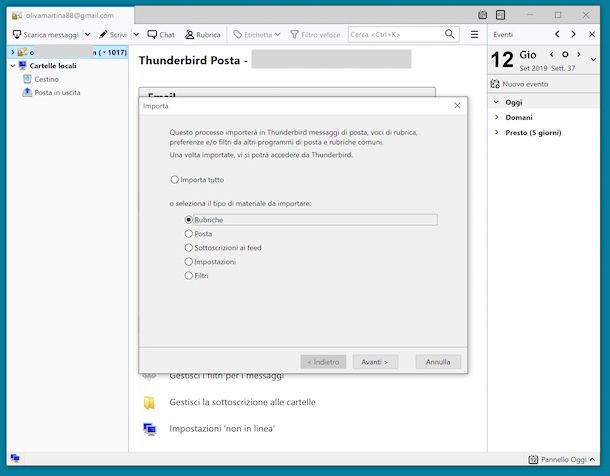Click the Avanti next button
This screenshot has height=476, width=610.
pyautogui.click(x=375, y=362)
